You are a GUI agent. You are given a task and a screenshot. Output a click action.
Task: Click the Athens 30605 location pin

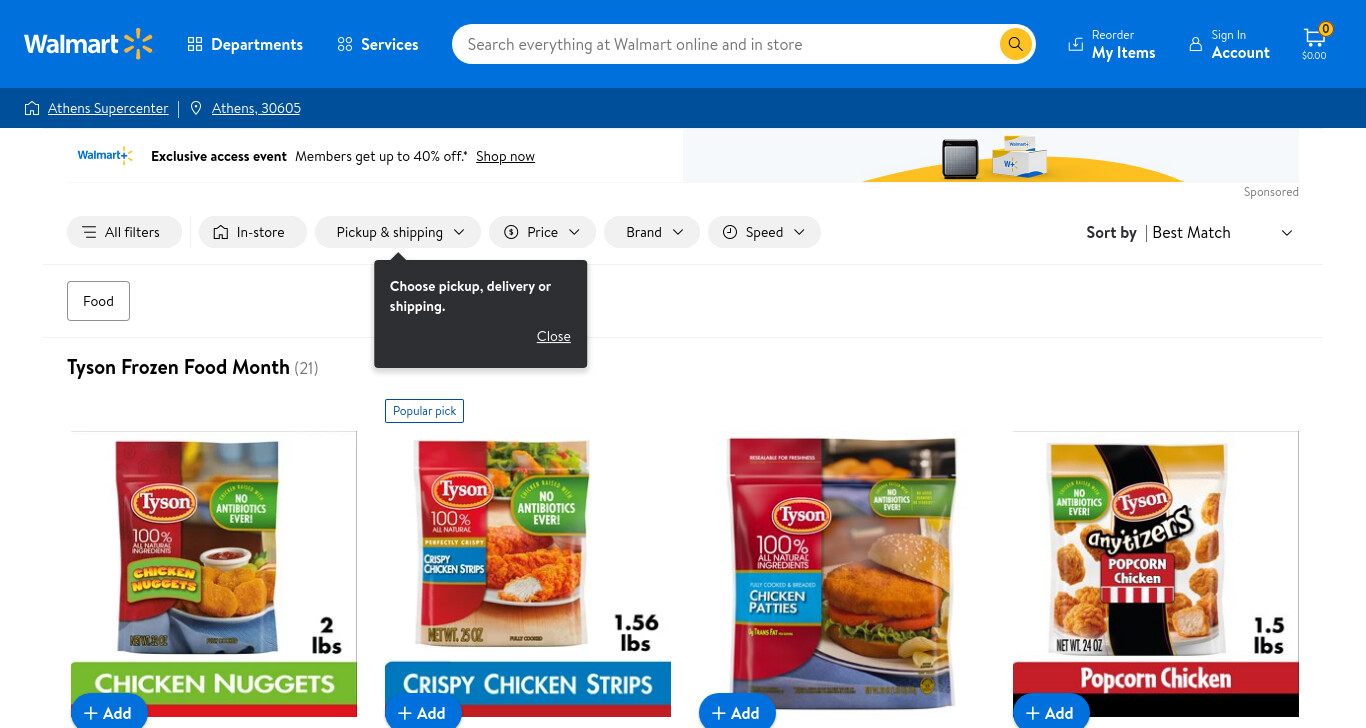coord(196,108)
